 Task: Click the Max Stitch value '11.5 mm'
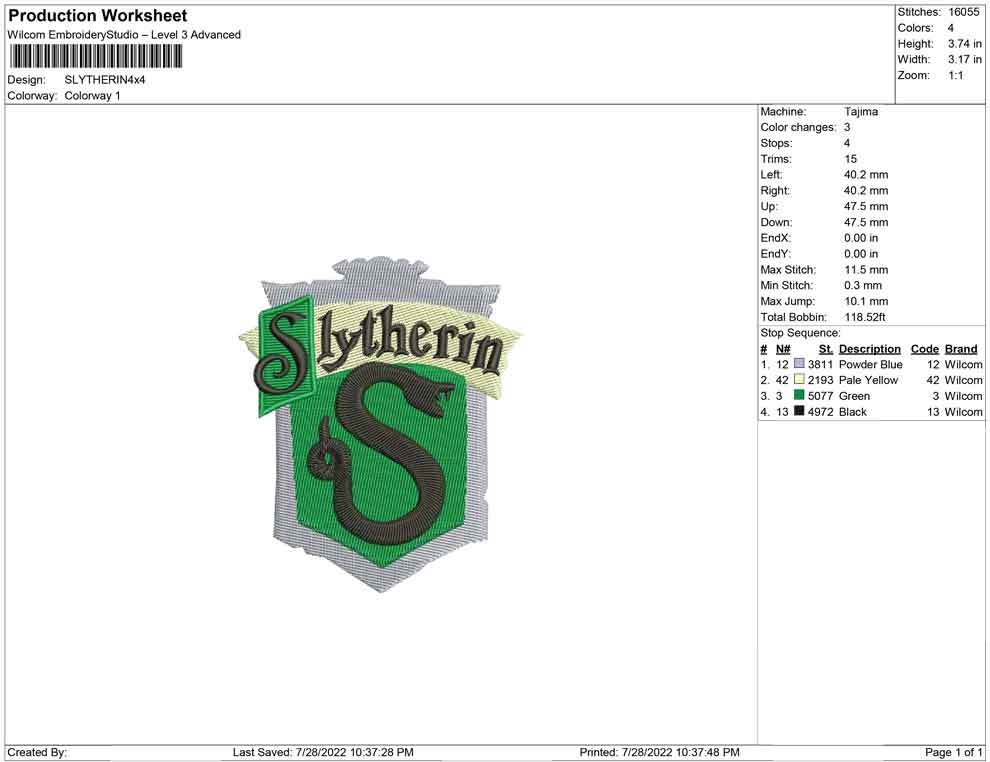click(866, 270)
